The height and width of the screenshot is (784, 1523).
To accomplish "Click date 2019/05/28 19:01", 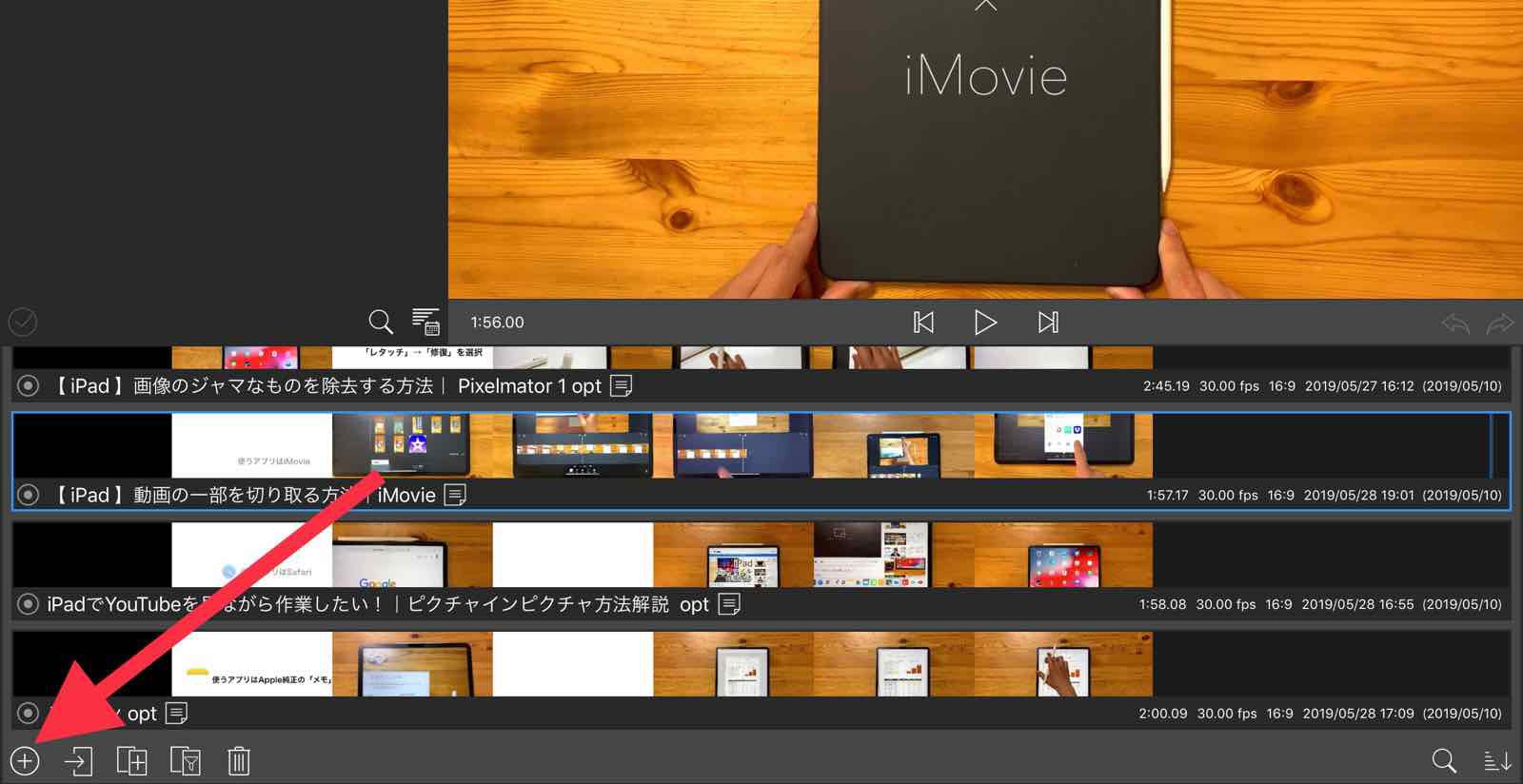I will click(1358, 495).
